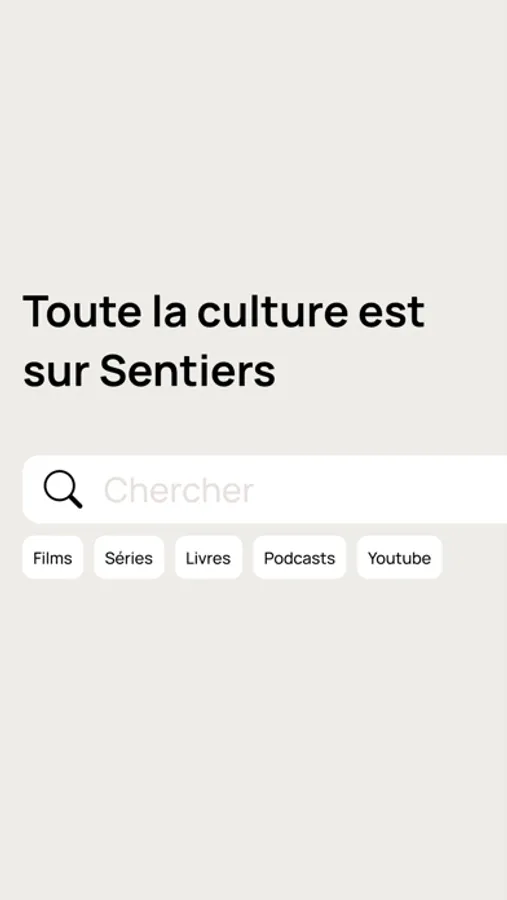This screenshot has width=507, height=900.
Task: Click the magnifying glass search icon
Action: pyautogui.click(x=63, y=490)
